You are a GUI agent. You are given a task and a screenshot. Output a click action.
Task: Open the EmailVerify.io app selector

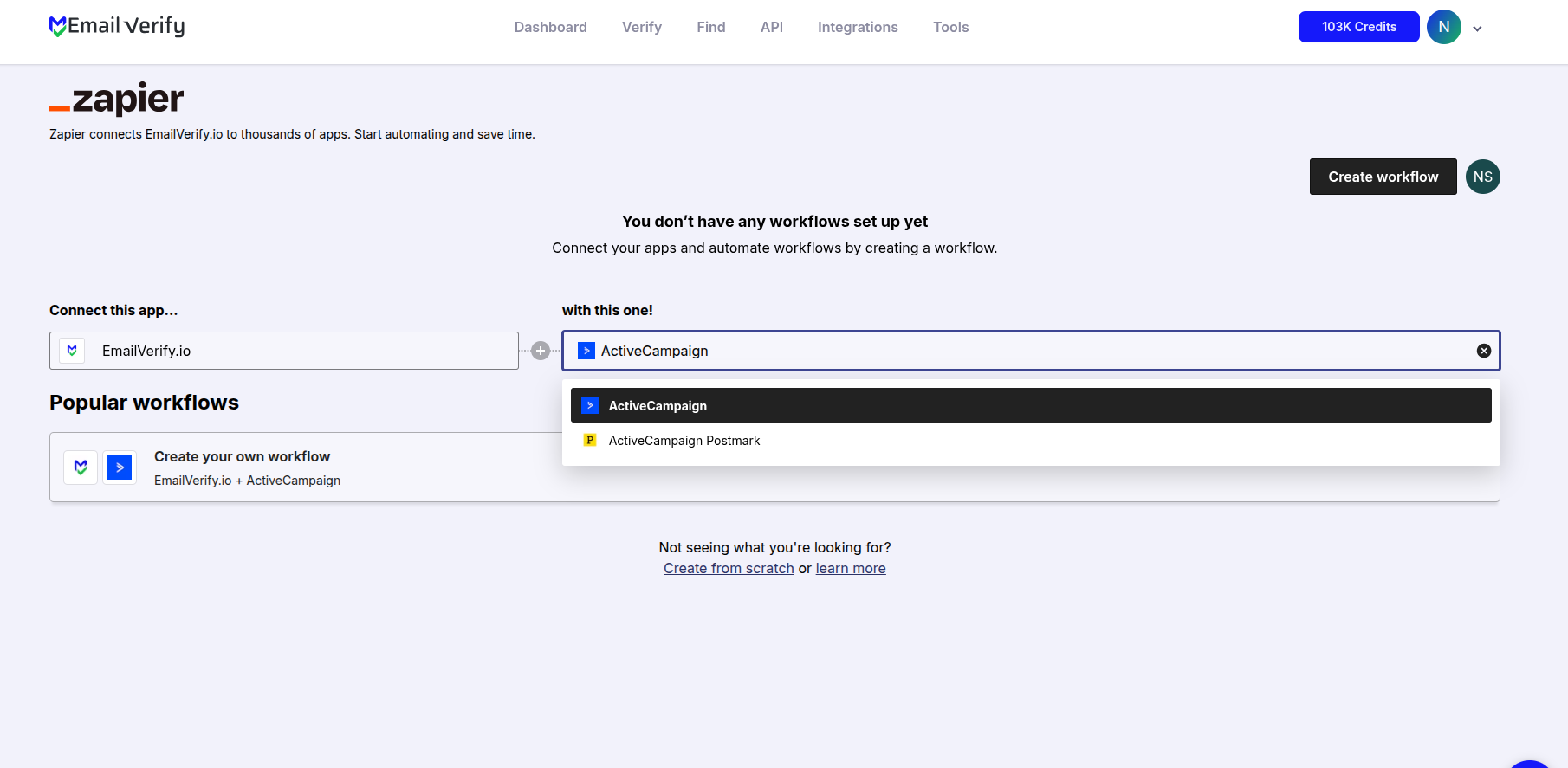284,351
